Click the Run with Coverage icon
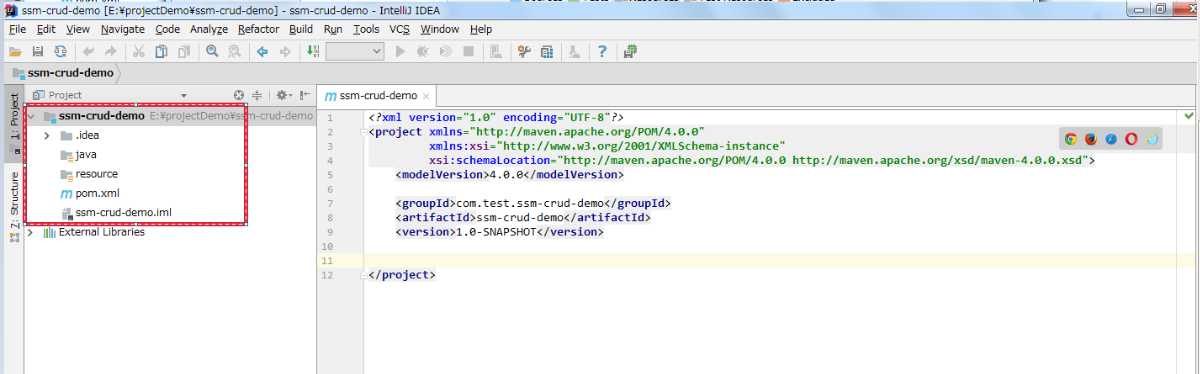1200x374 pixels. pyautogui.click(x=445, y=51)
